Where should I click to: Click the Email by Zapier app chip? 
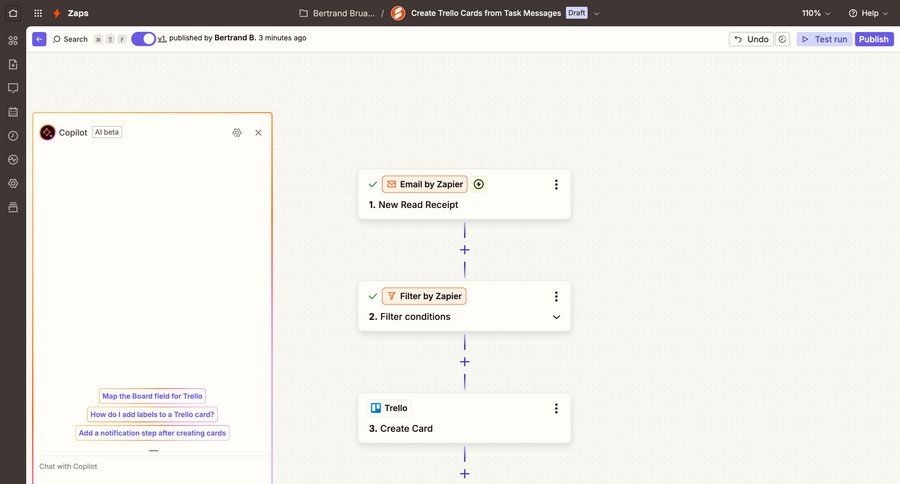[425, 184]
